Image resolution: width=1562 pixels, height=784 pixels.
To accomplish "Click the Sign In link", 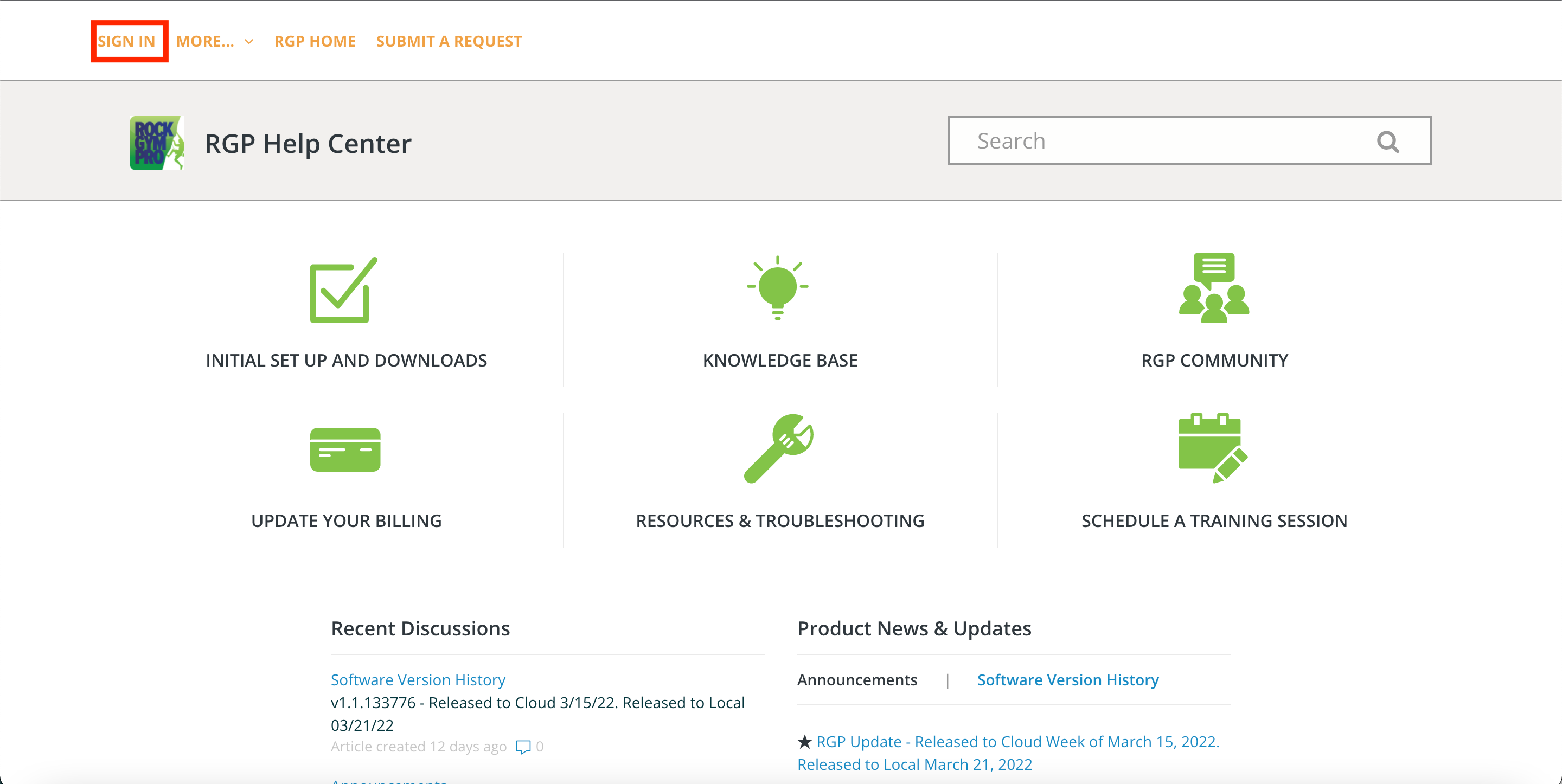I will click(x=127, y=41).
